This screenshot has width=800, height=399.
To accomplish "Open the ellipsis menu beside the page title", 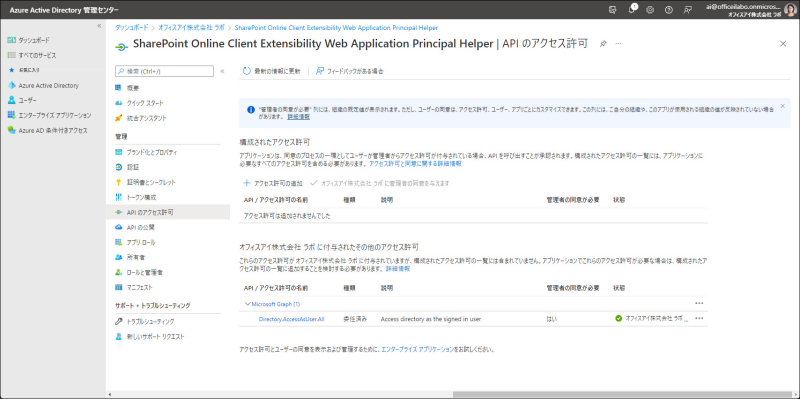I will point(618,44).
